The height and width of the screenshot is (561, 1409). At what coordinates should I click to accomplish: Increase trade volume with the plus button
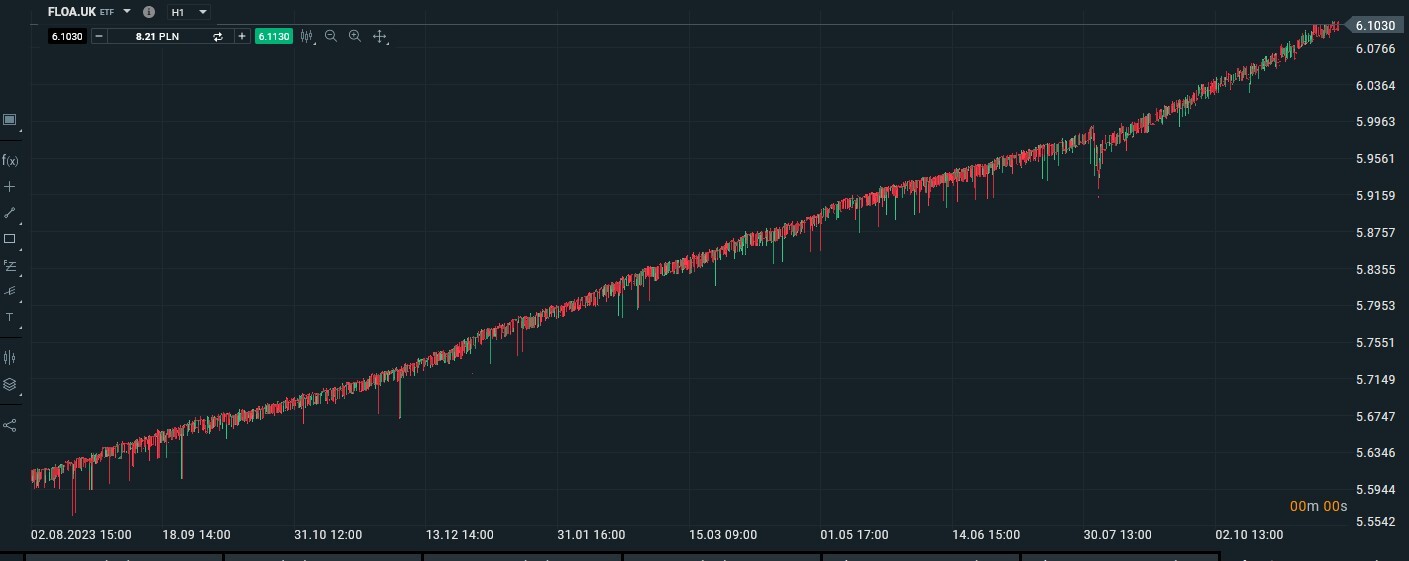pyautogui.click(x=242, y=36)
